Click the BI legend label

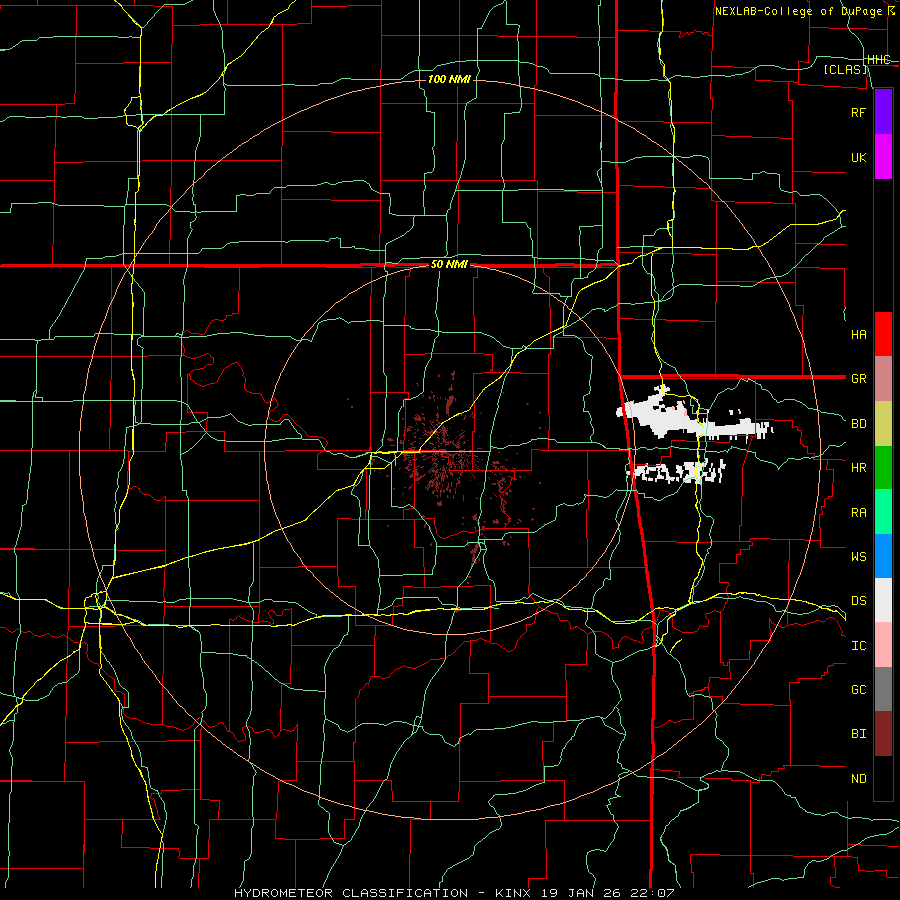[858, 734]
